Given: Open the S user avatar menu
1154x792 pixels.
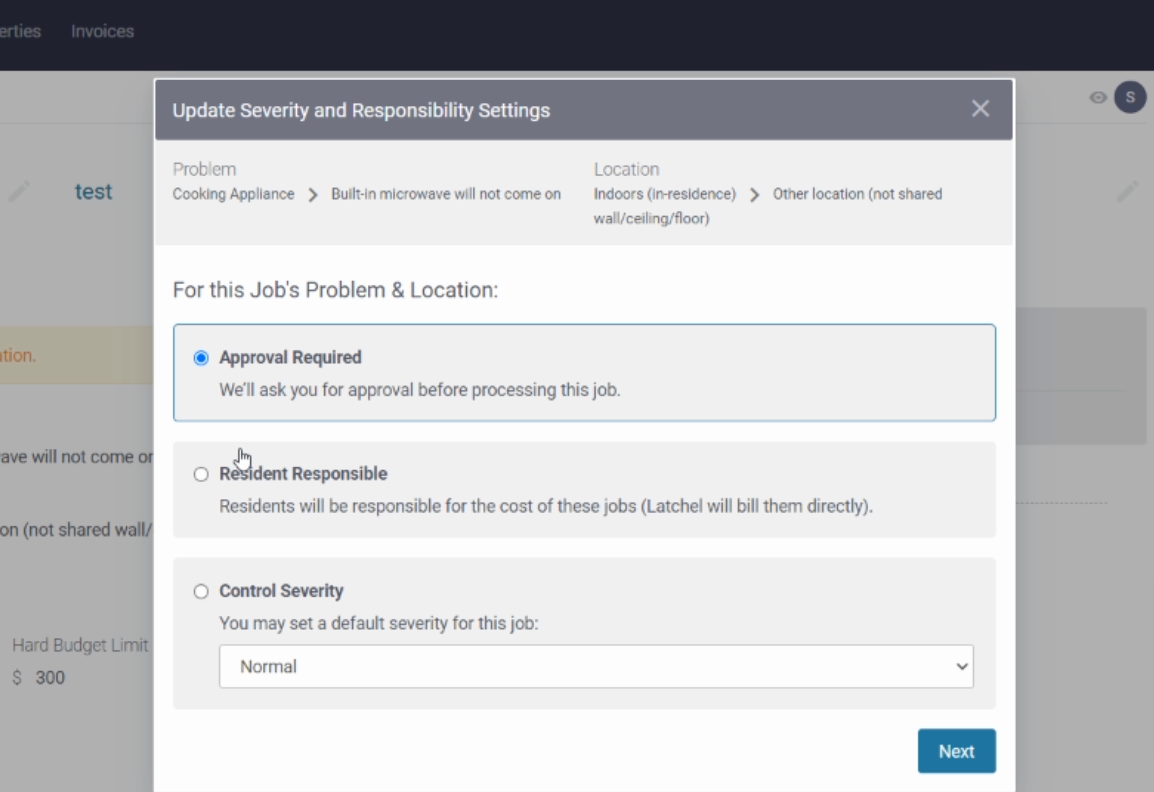Looking at the screenshot, I should click(x=1129, y=97).
